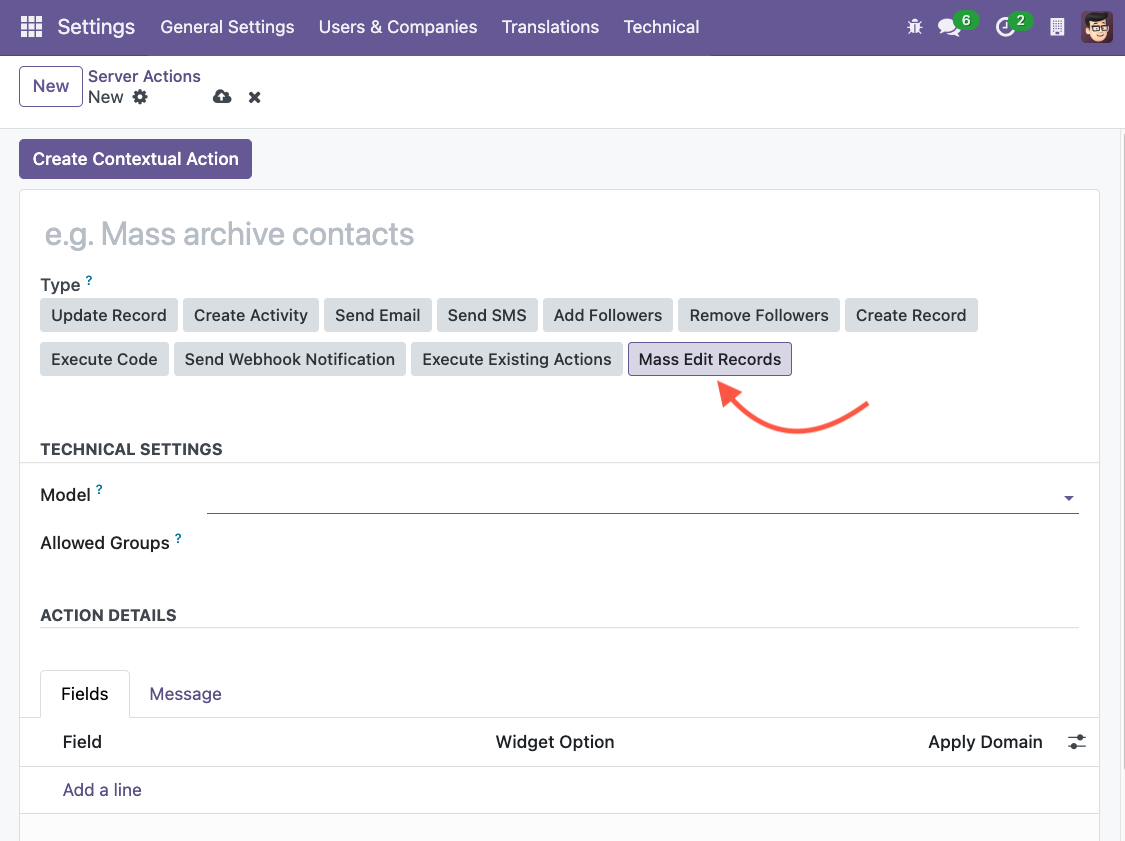
Task: Save record with cloud upload icon
Action: coord(222,97)
